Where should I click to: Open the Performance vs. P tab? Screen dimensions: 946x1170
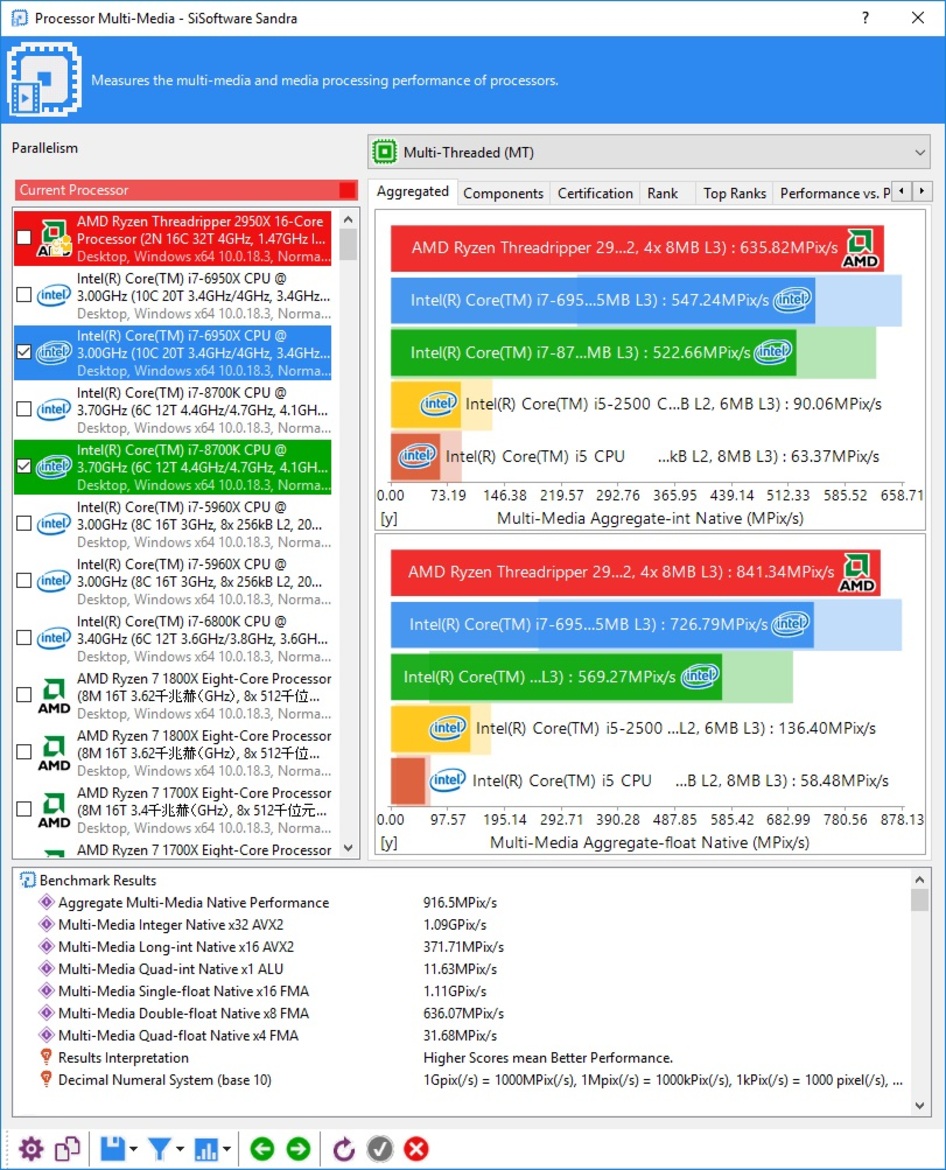click(x=834, y=193)
